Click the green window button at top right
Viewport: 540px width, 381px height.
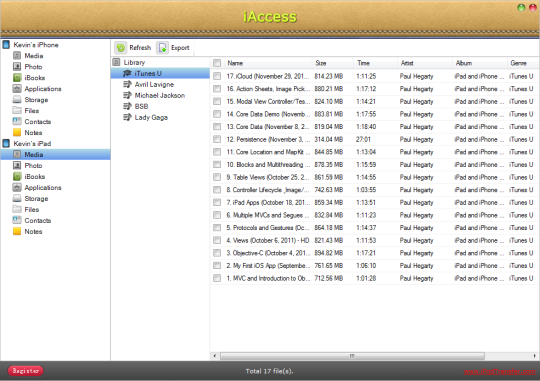(x=521, y=8)
